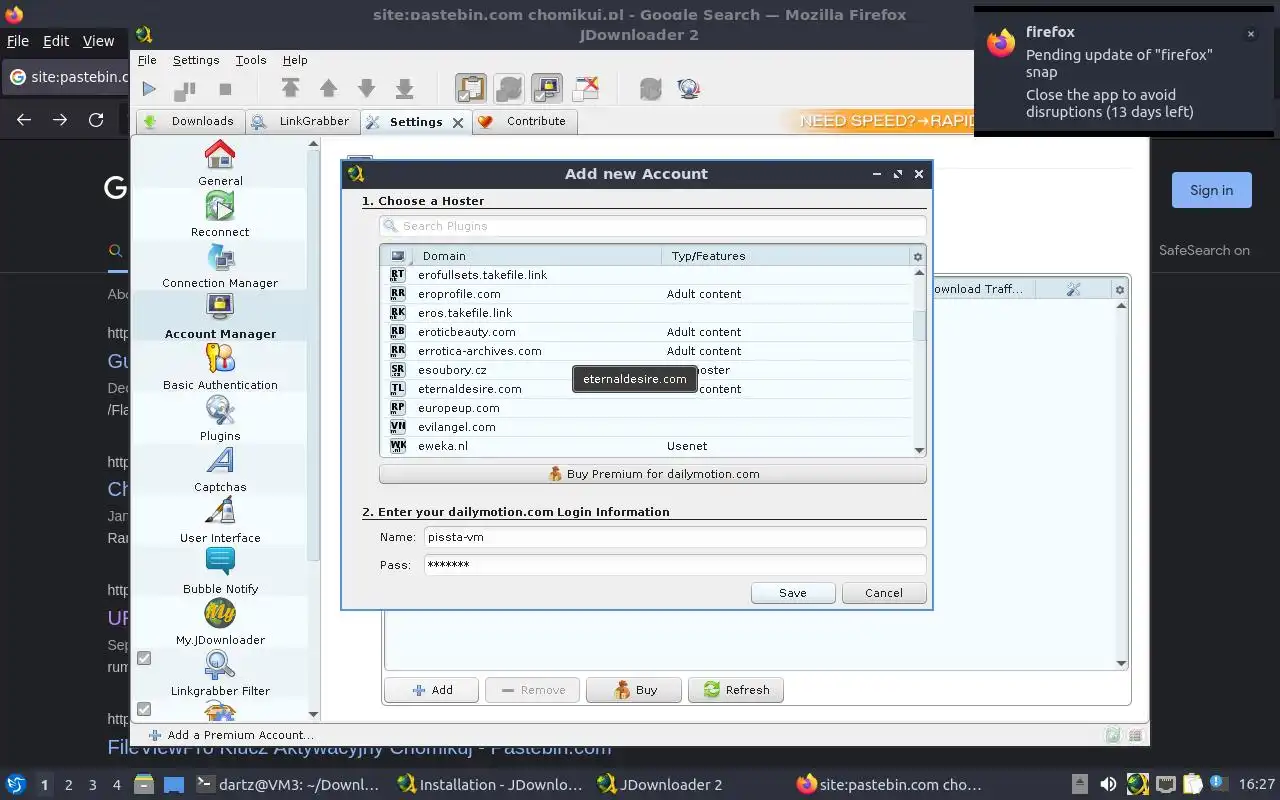The width and height of the screenshot is (1280, 800).
Task: Open Connection Manager in sidebar
Action: point(220,265)
